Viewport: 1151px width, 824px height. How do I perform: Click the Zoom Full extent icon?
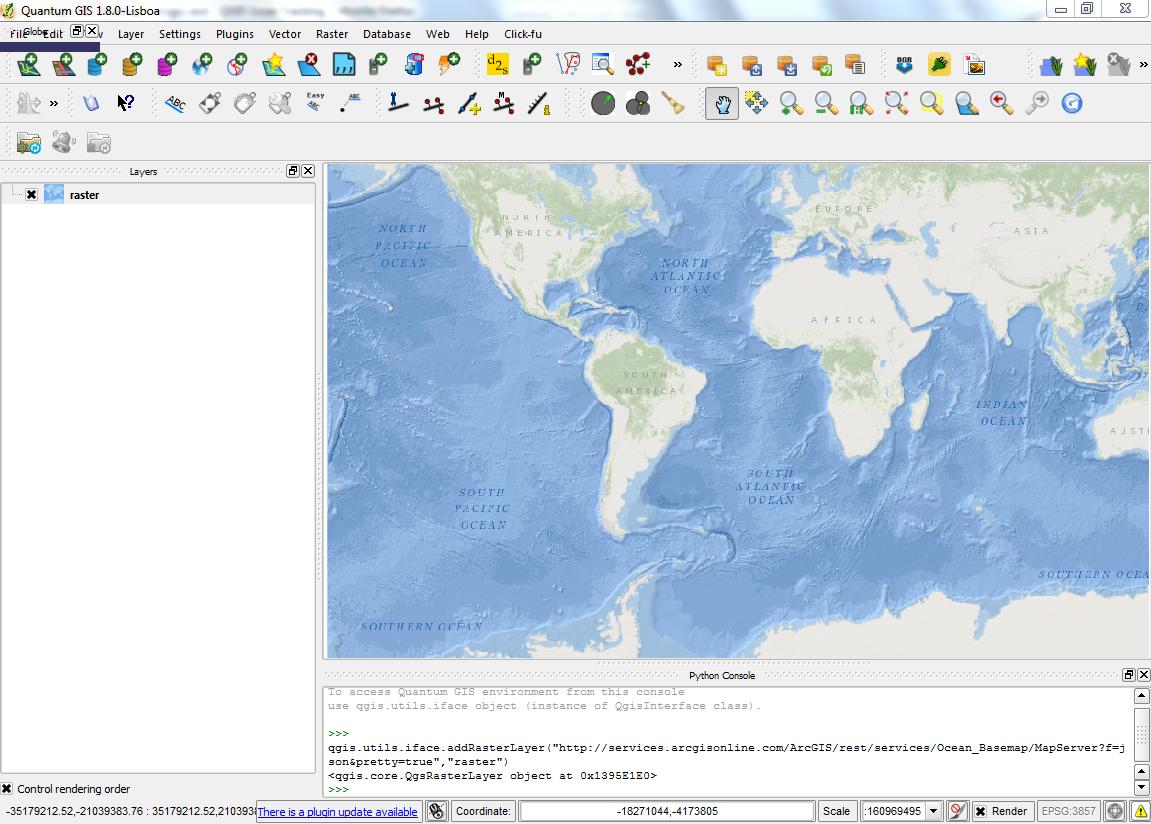pos(896,103)
